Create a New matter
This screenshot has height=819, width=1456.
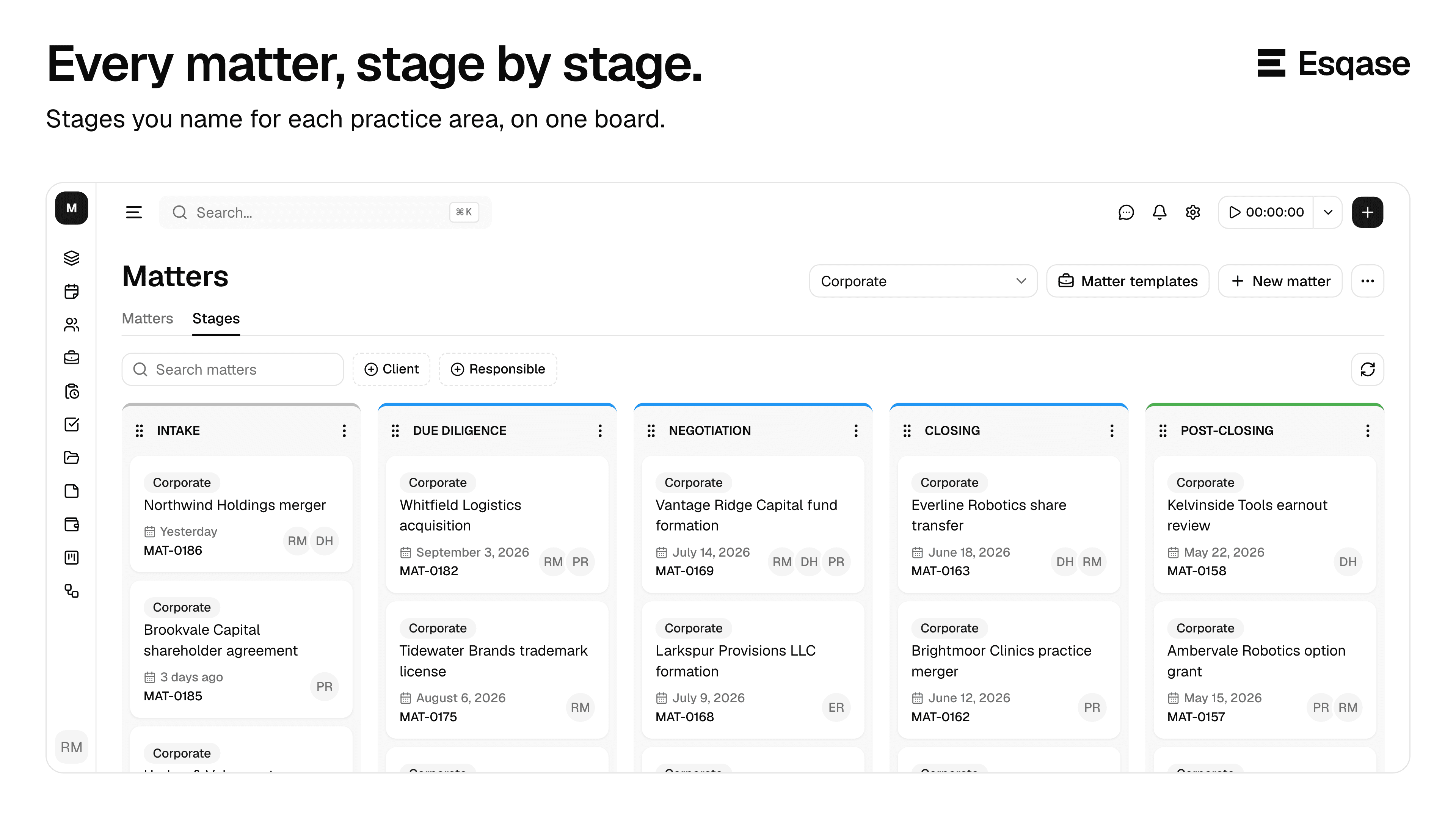1280,281
